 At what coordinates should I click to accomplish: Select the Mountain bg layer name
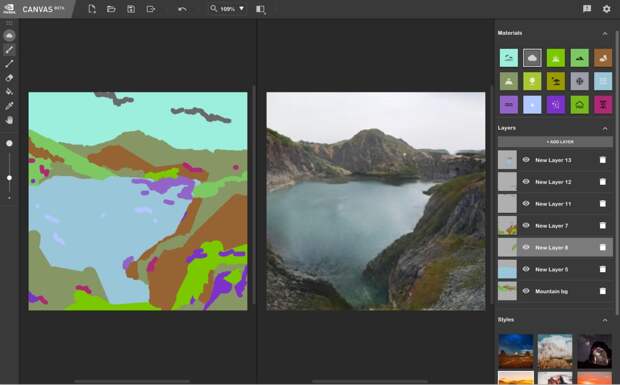pyautogui.click(x=551, y=291)
